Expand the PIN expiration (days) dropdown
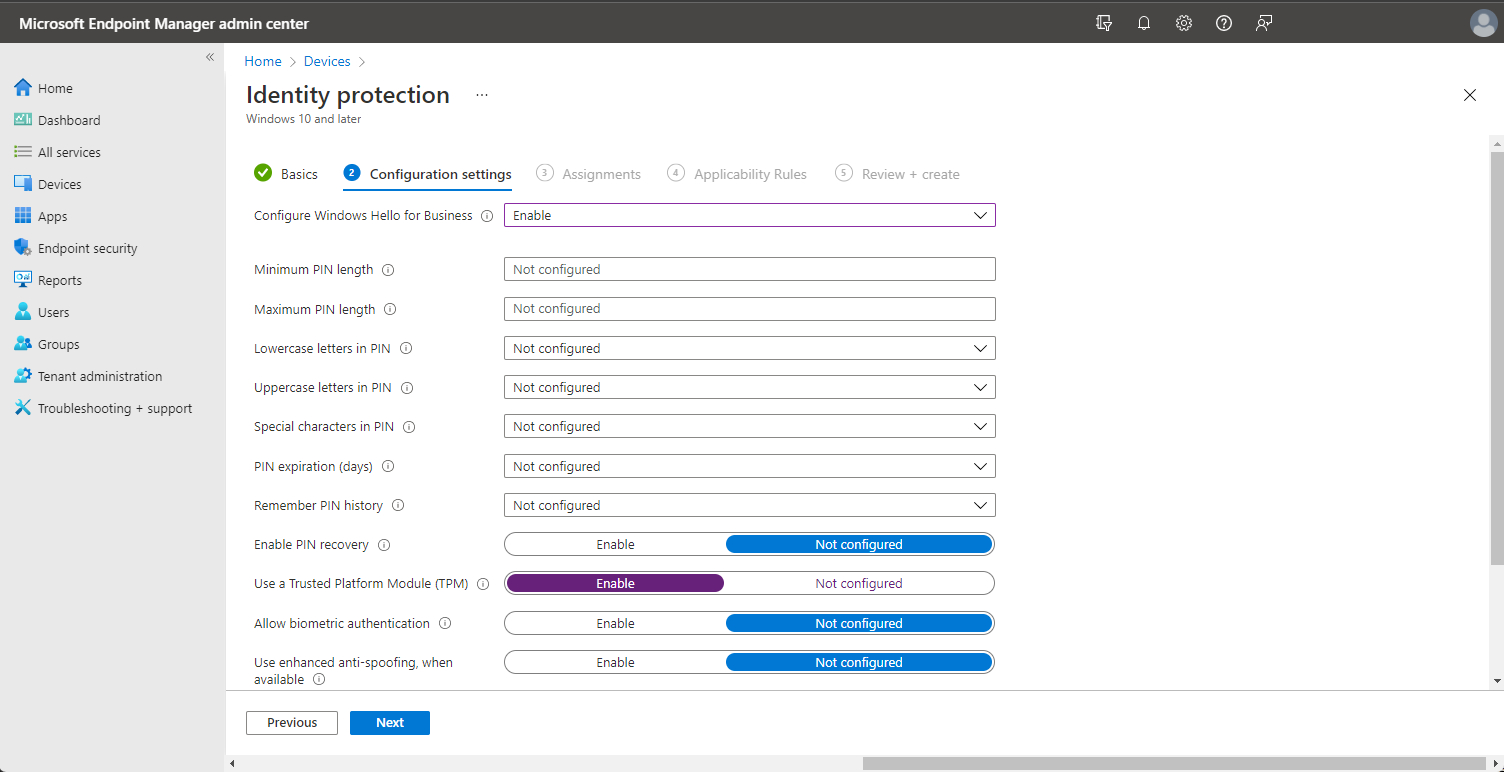This screenshot has height=772, width=1504. coord(749,467)
